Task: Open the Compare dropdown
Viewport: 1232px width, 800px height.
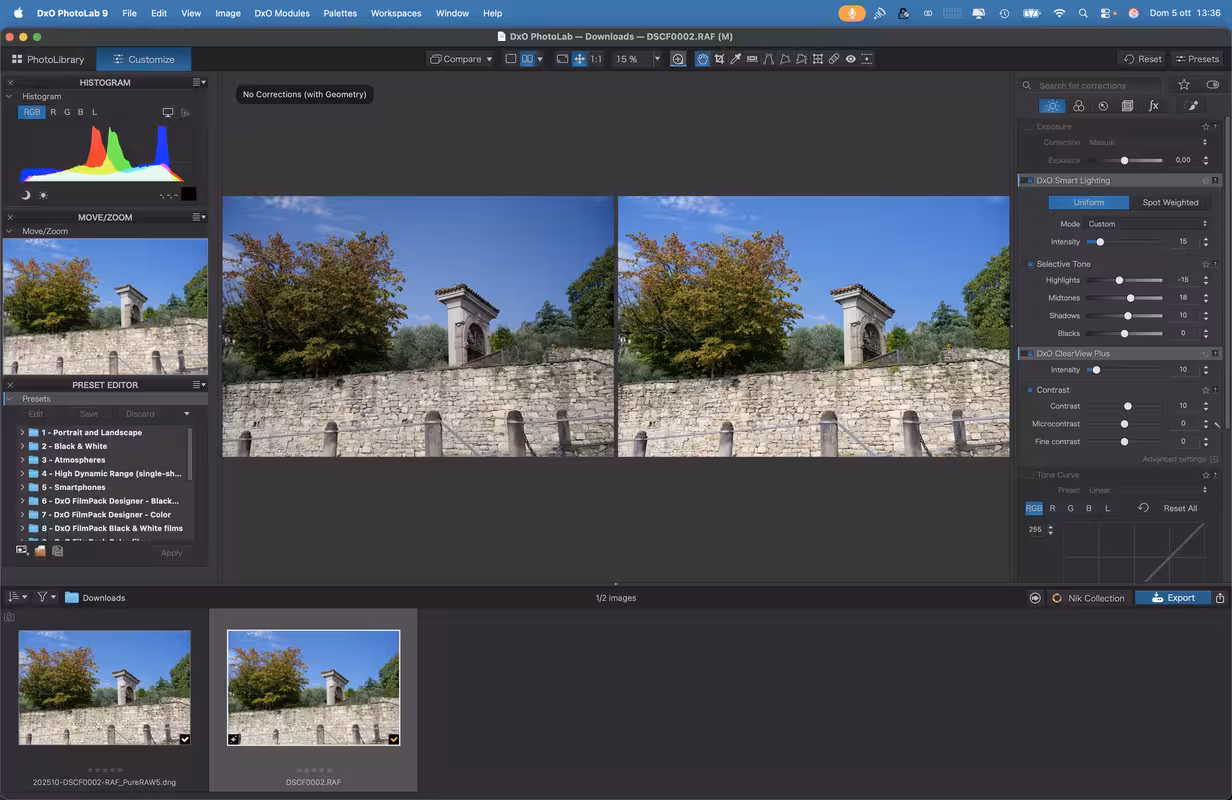Action: [x=461, y=59]
